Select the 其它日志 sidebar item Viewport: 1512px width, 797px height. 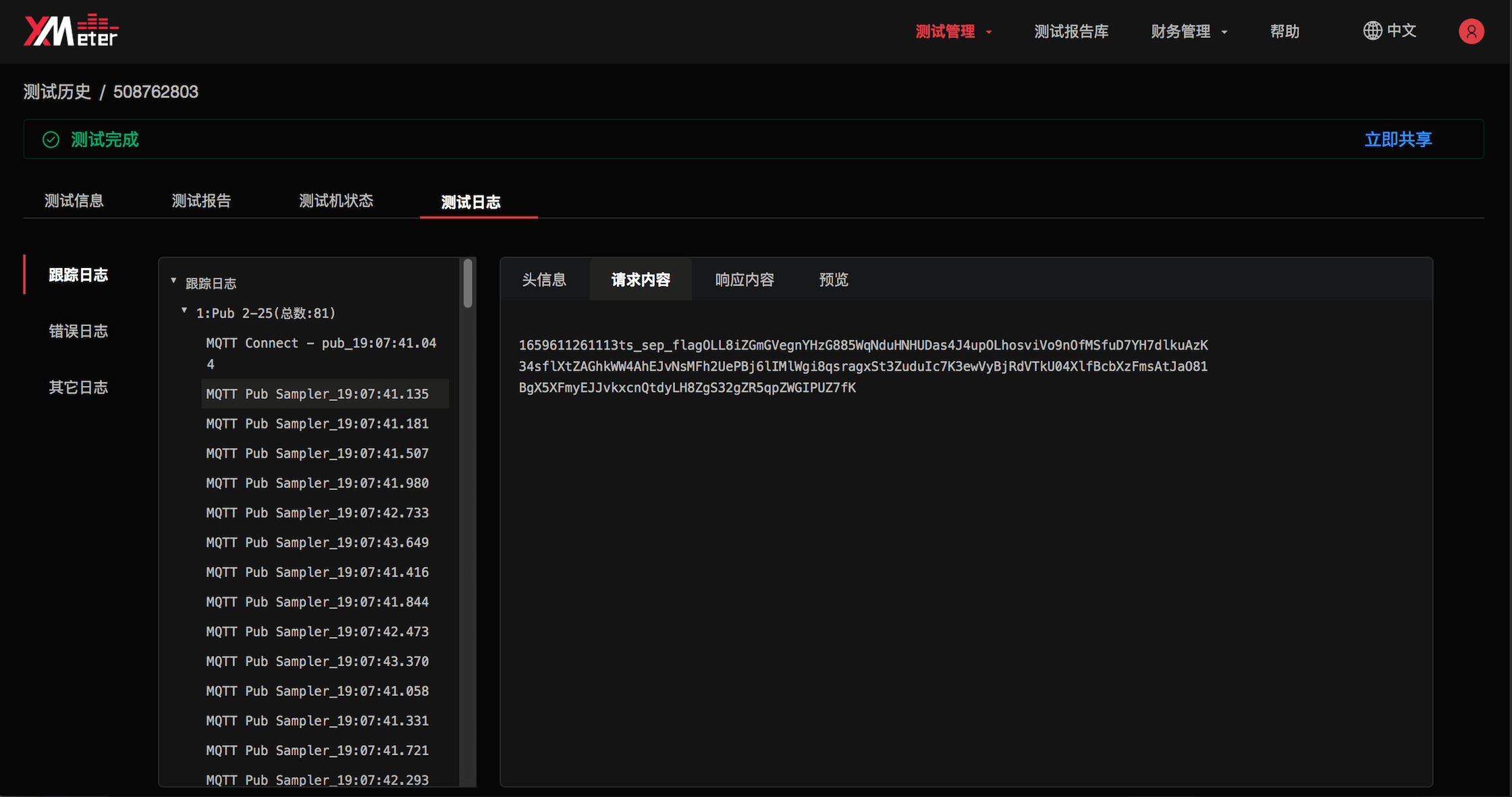(x=78, y=387)
